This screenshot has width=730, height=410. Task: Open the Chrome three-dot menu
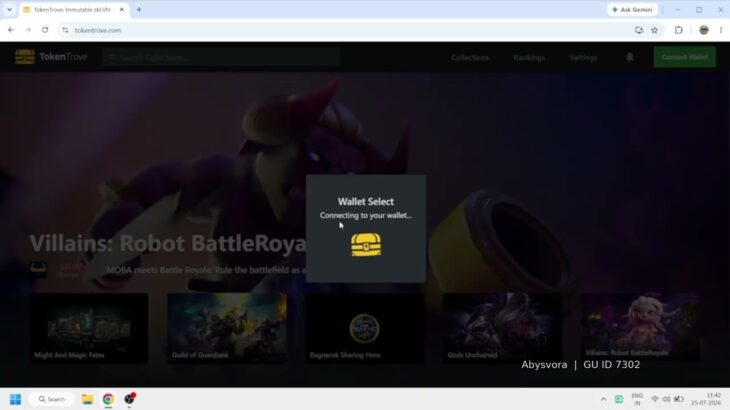pyautogui.click(x=721, y=30)
